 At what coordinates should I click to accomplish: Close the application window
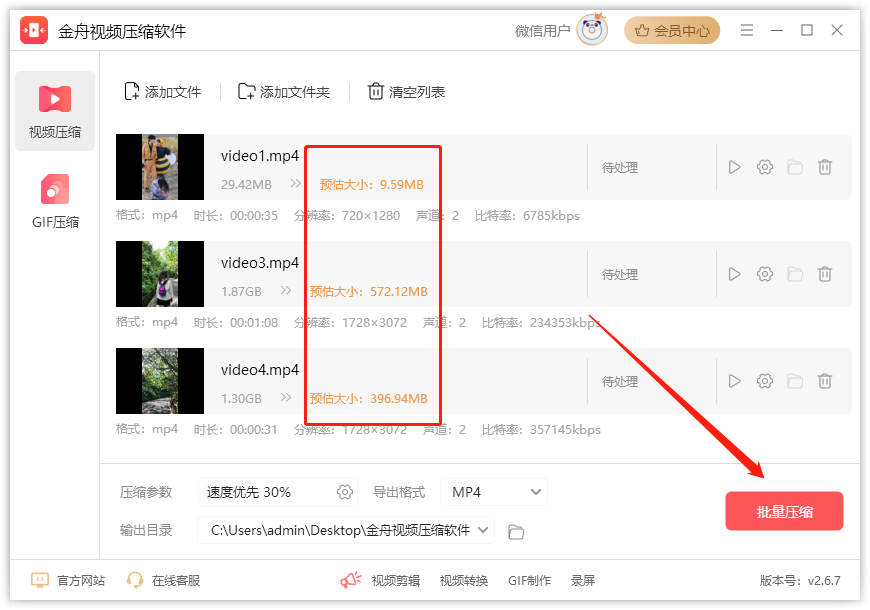point(837,30)
